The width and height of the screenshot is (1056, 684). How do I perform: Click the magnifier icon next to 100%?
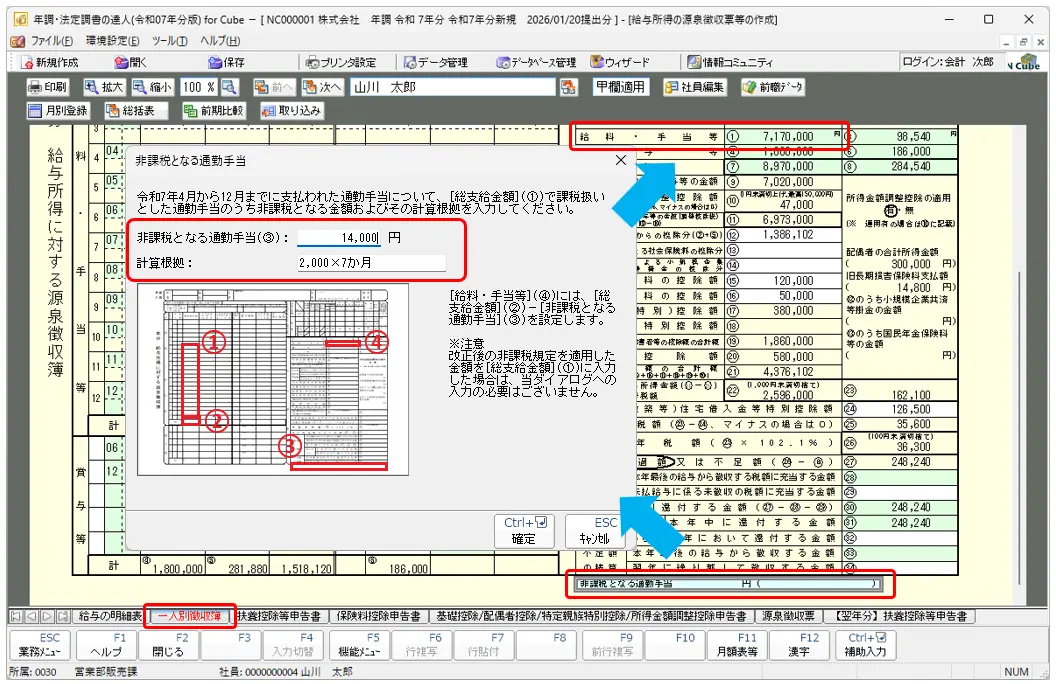click(230, 87)
